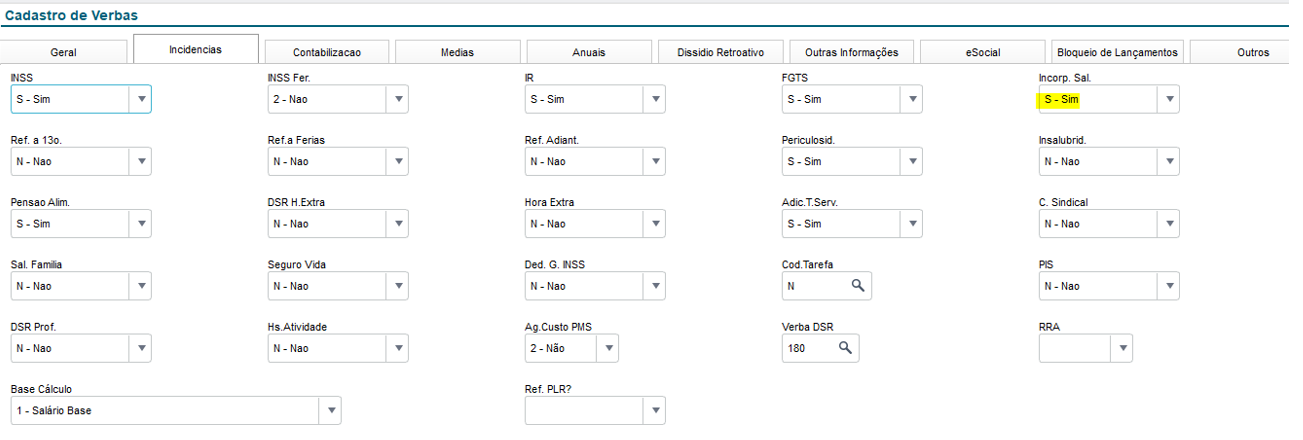The height and width of the screenshot is (440, 1303).
Task: Click the Verba DSR field with 180
Action: point(820,348)
